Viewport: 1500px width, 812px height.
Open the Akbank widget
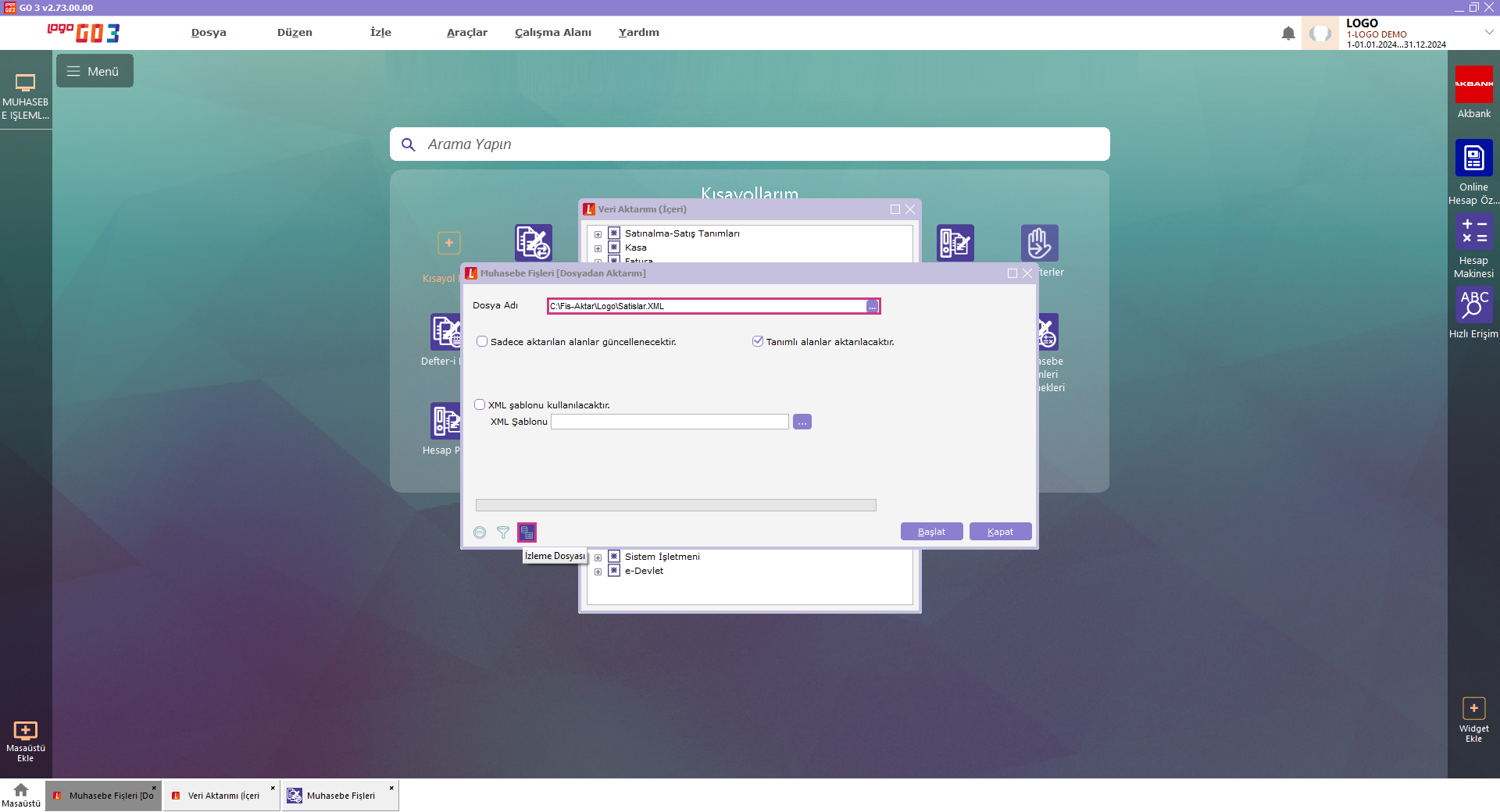coord(1473,84)
